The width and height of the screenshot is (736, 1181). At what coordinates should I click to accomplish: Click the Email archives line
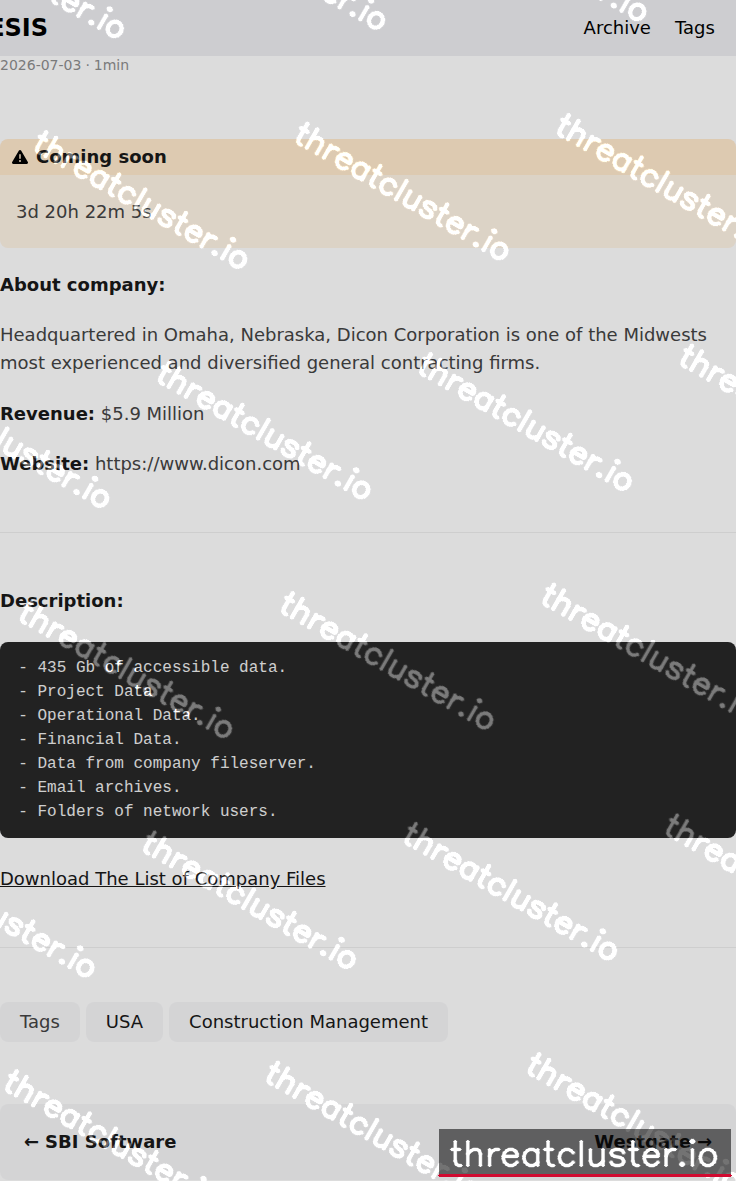[x=99, y=787]
